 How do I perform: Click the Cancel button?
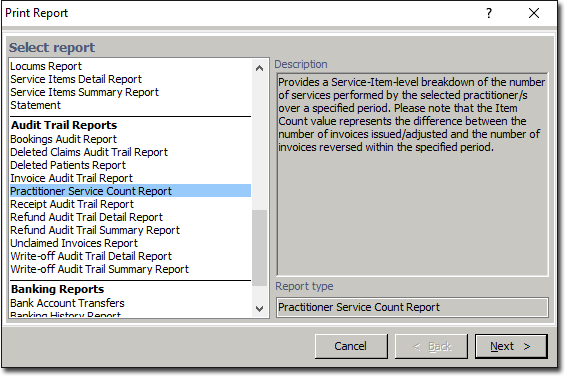point(351,346)
